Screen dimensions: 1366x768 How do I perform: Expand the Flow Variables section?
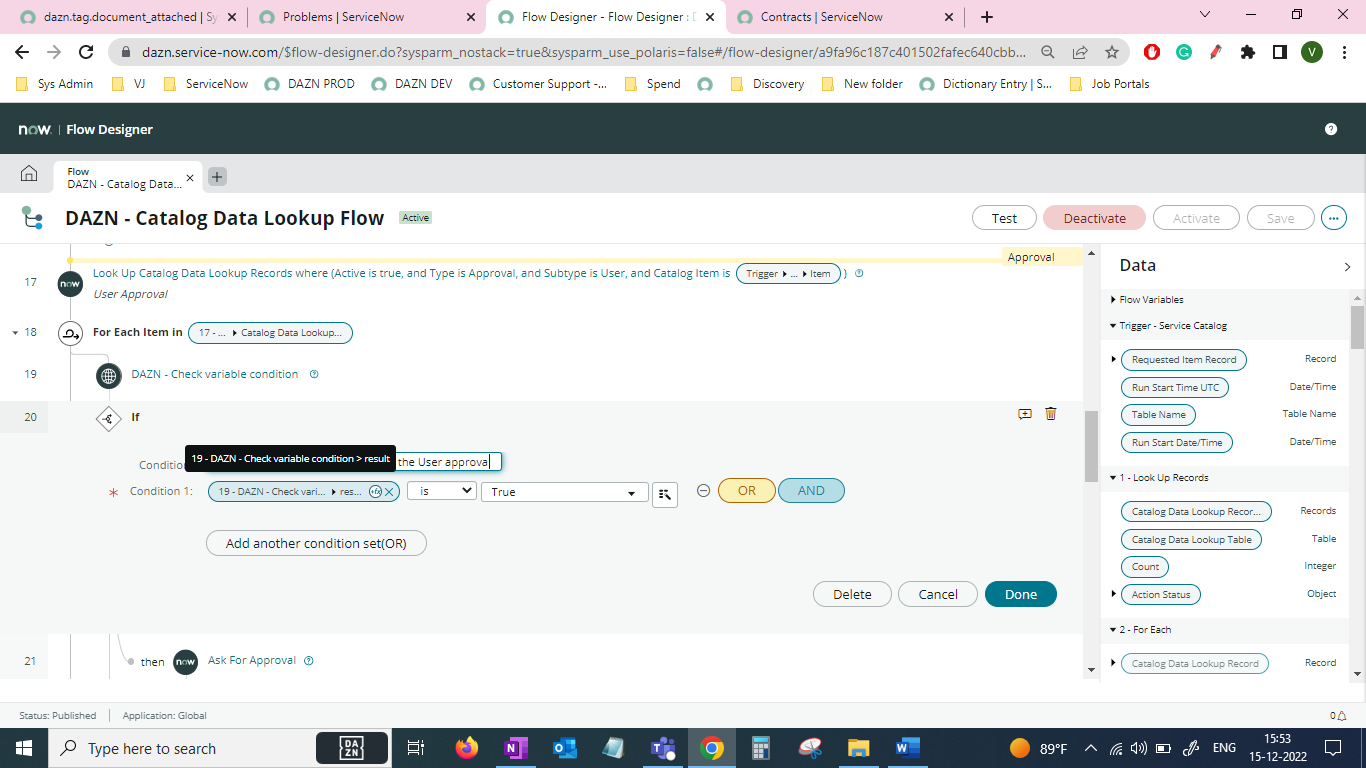coord(1113,299)
